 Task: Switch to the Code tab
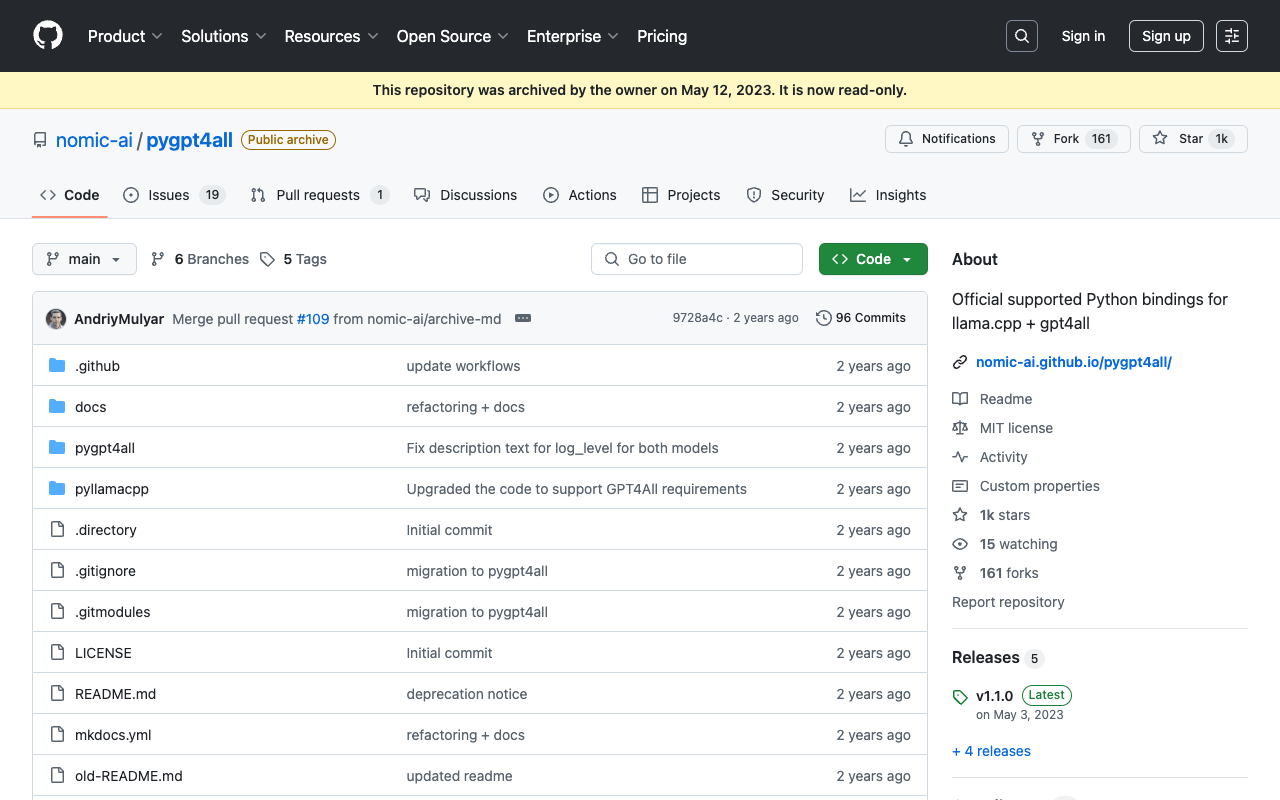[70, 195]
